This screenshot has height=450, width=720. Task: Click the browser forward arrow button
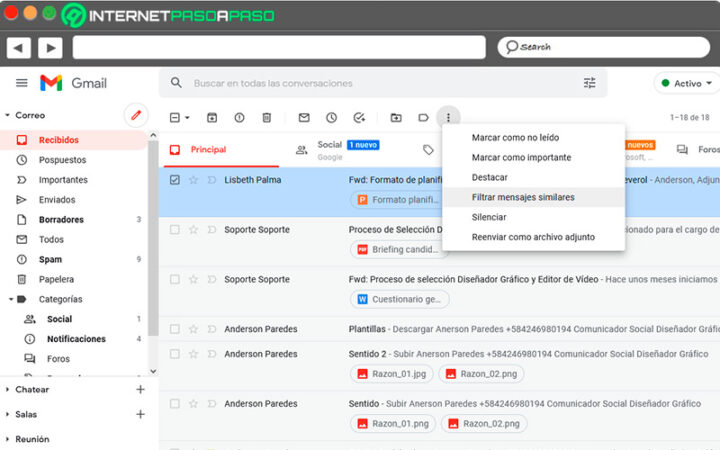click(x=51, y=48)
